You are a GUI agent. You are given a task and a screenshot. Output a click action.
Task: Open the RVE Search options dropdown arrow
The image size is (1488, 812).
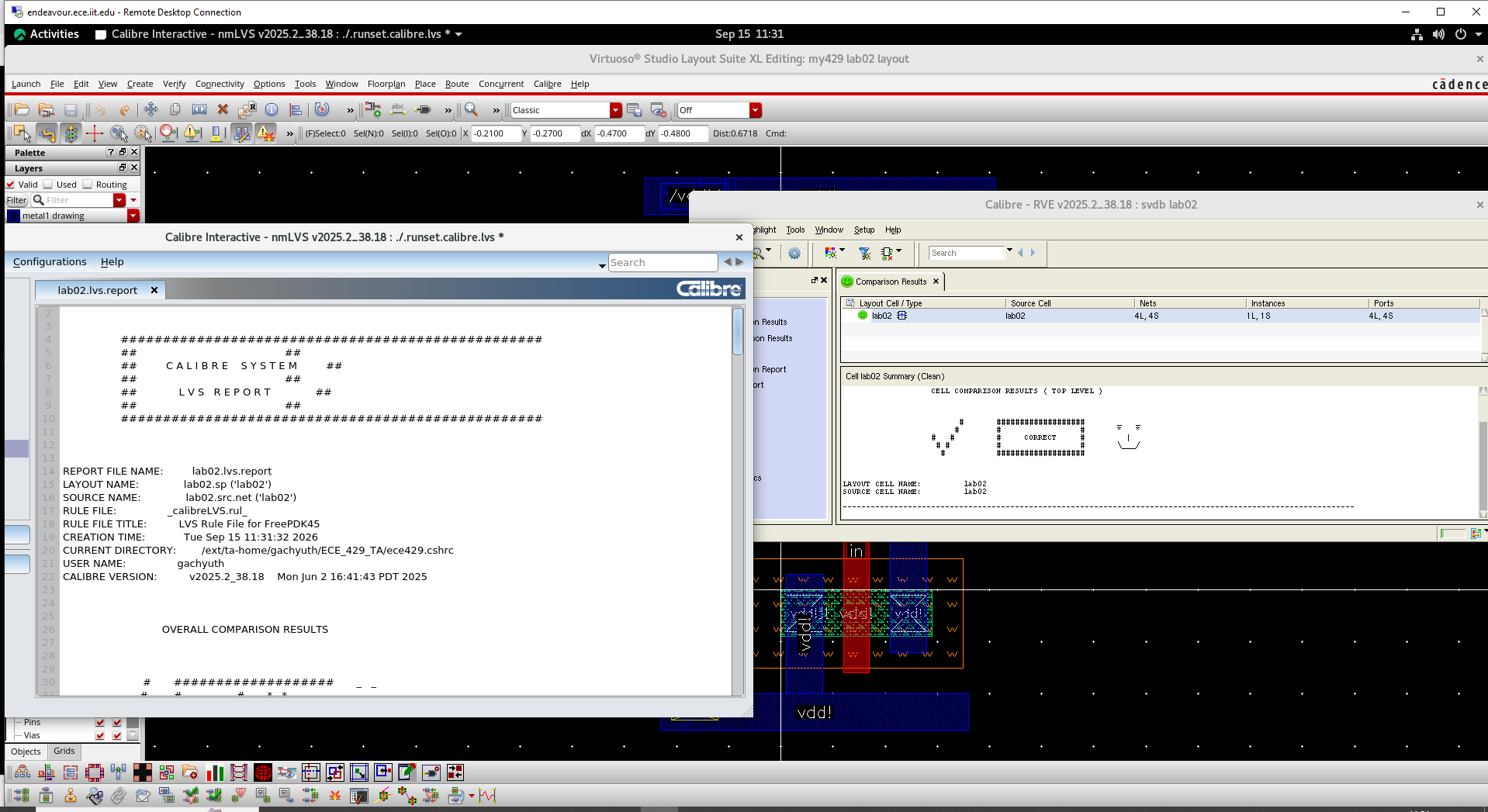(x=1009, y=251)
